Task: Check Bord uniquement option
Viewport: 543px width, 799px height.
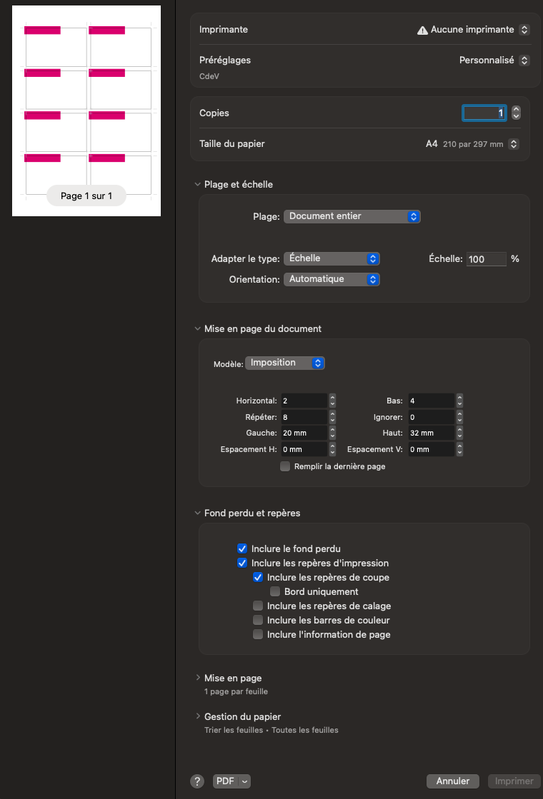Action: 275,592
